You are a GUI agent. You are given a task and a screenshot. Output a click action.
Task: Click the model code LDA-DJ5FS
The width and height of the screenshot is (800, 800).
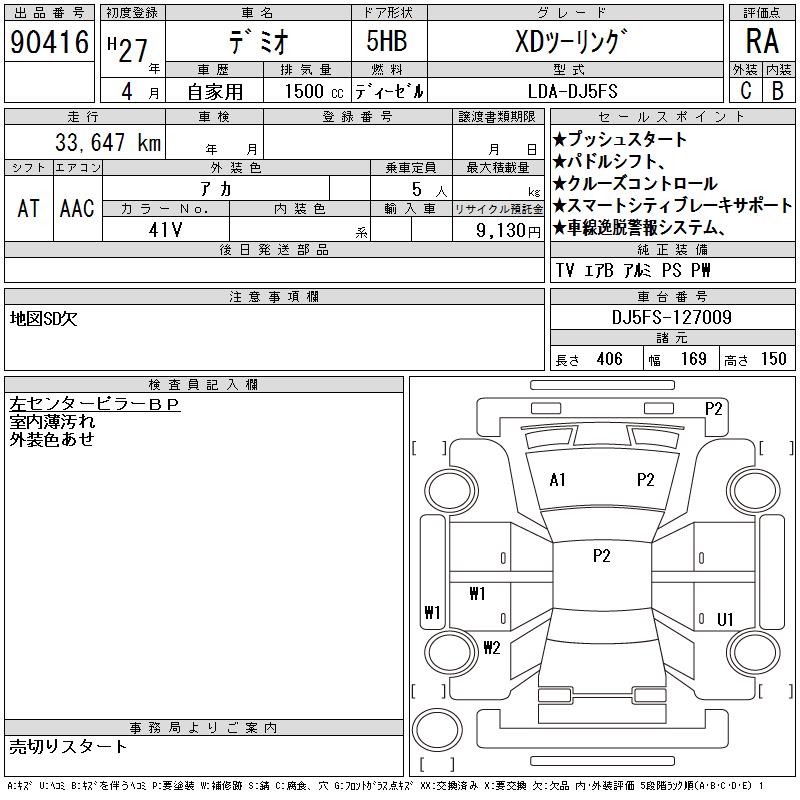point(573,91)
